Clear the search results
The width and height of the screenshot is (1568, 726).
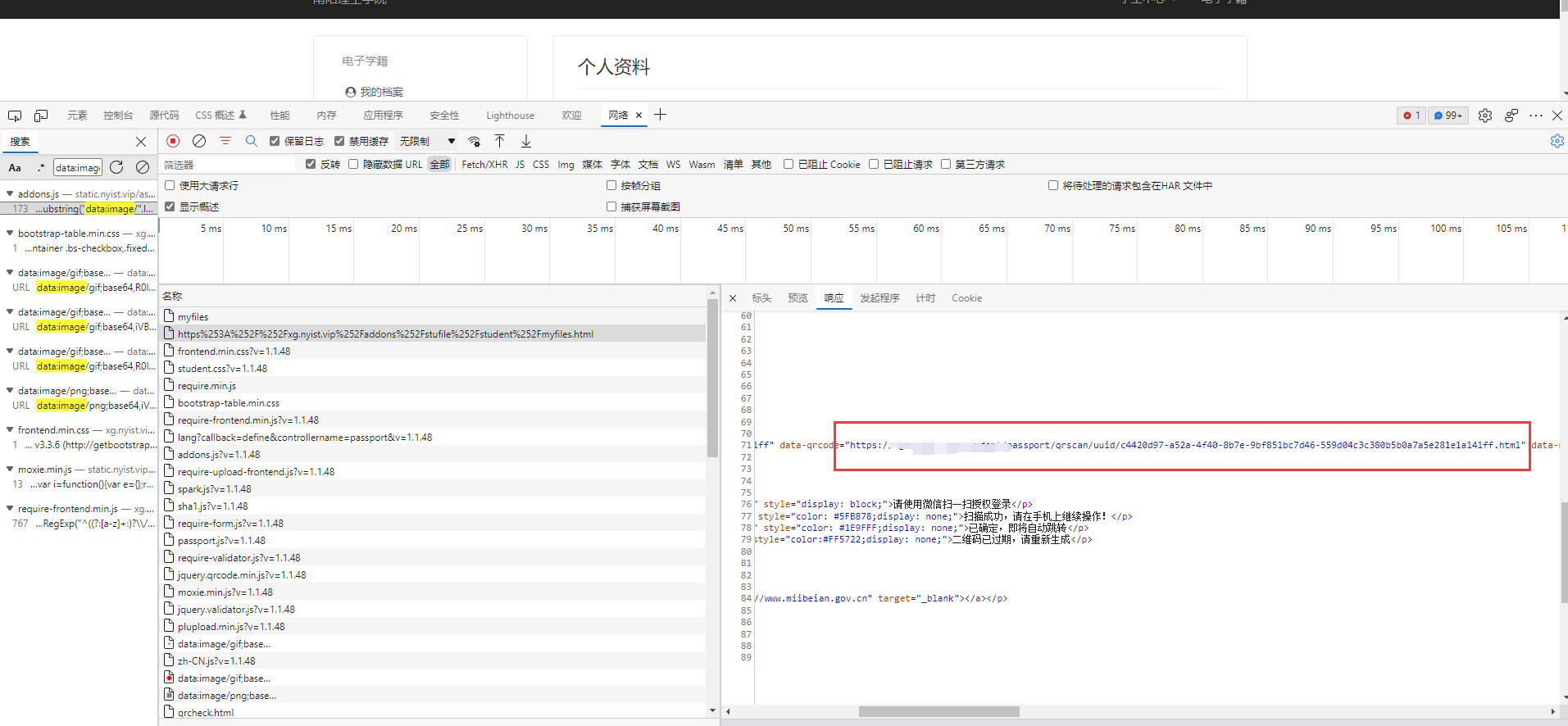143,167
